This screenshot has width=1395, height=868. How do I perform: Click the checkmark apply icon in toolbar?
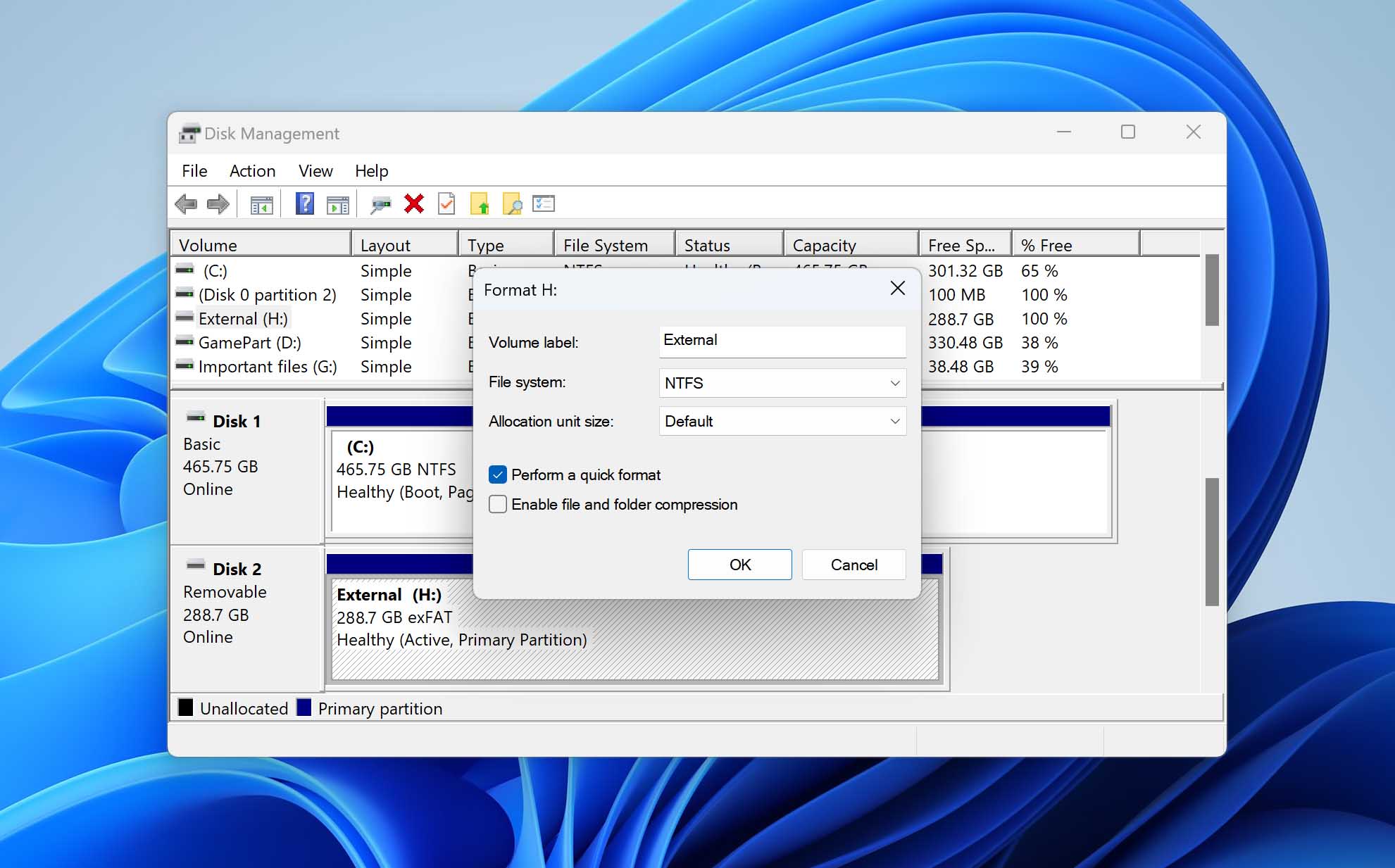point(447,204)
